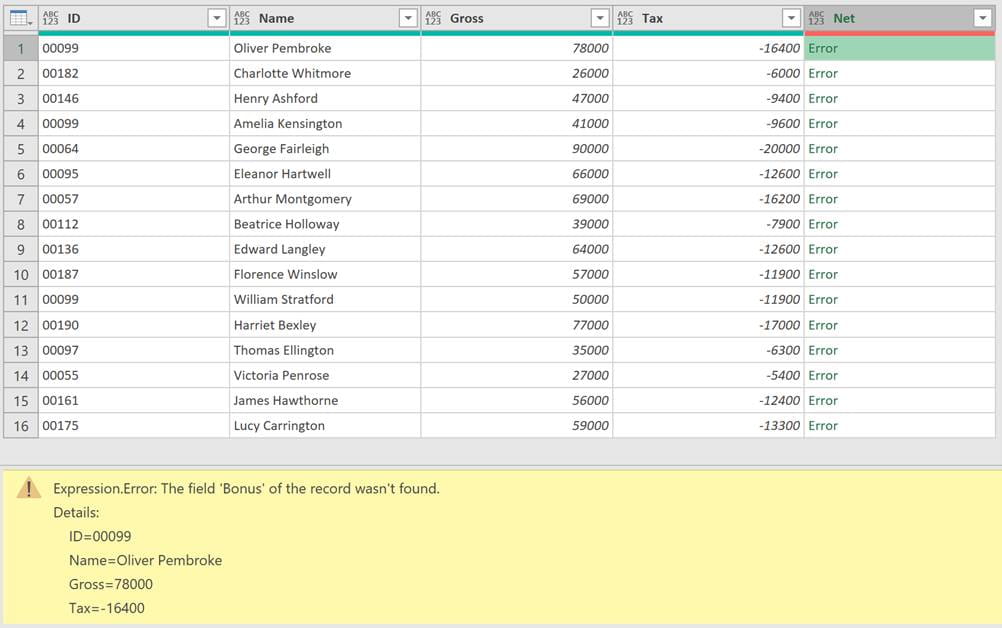The height and width of the screenshot is (628, 1002).
Task: Select the Gross cell 78000
Action: (x=516, y=49)
